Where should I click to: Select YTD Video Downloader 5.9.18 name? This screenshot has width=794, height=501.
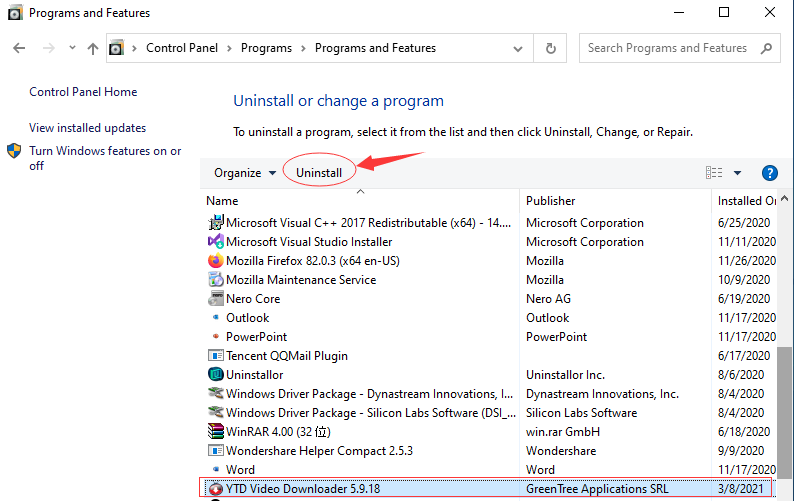[x=303, y=489]
